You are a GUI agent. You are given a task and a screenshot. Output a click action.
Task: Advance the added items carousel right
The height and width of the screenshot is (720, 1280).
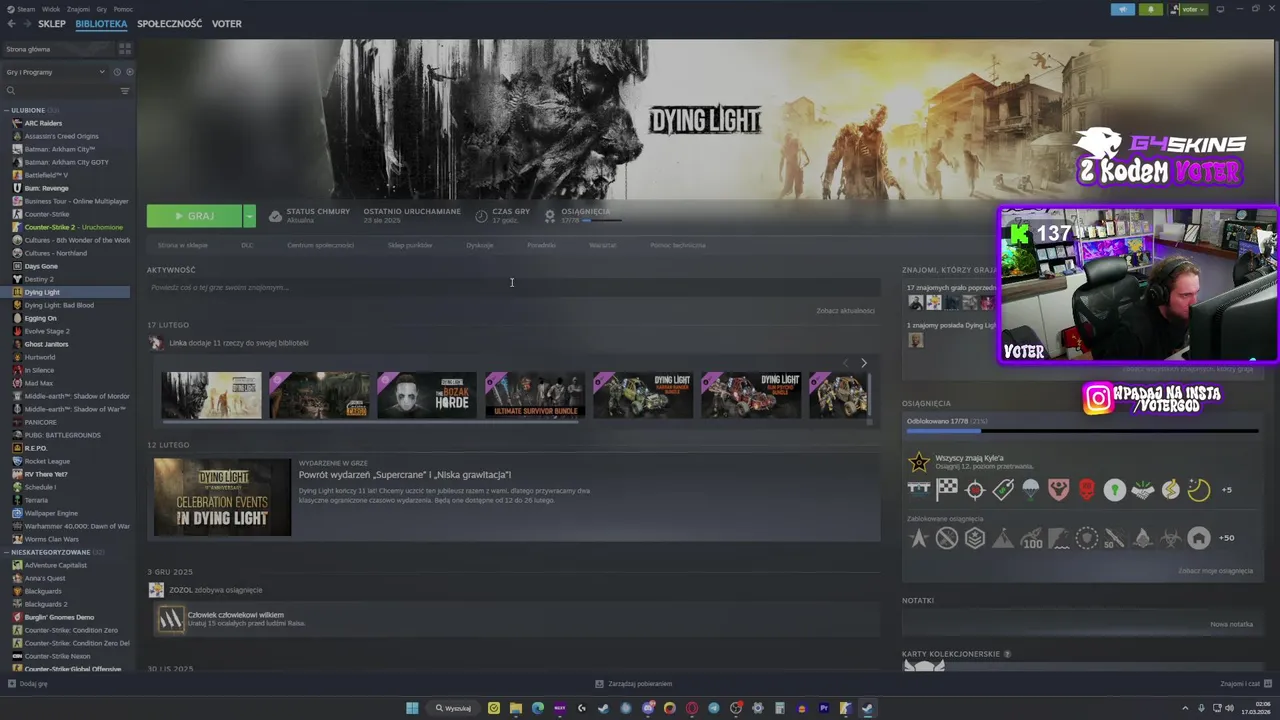[864, 363]
